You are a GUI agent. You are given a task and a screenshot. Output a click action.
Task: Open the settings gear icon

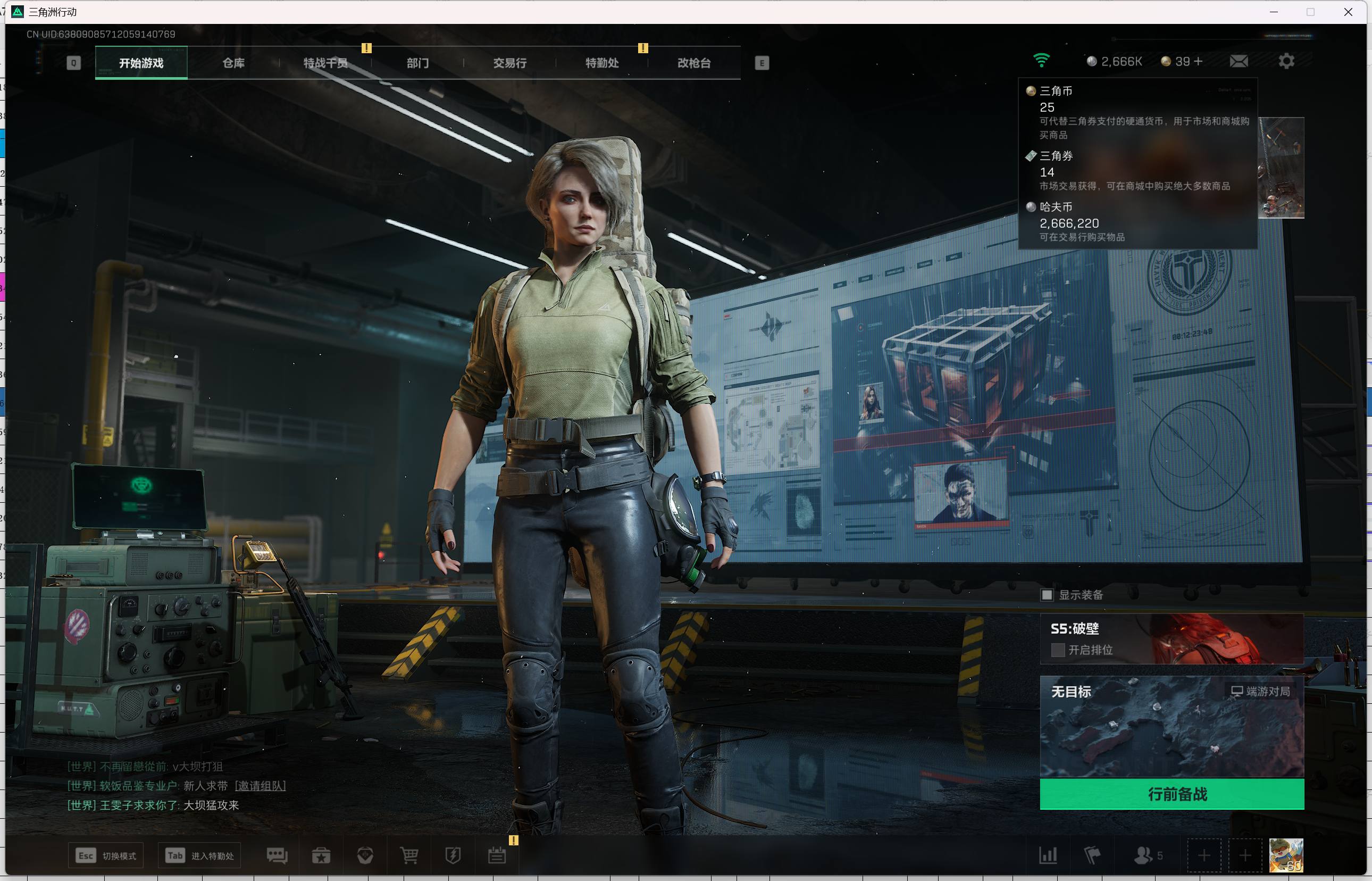1286,61
